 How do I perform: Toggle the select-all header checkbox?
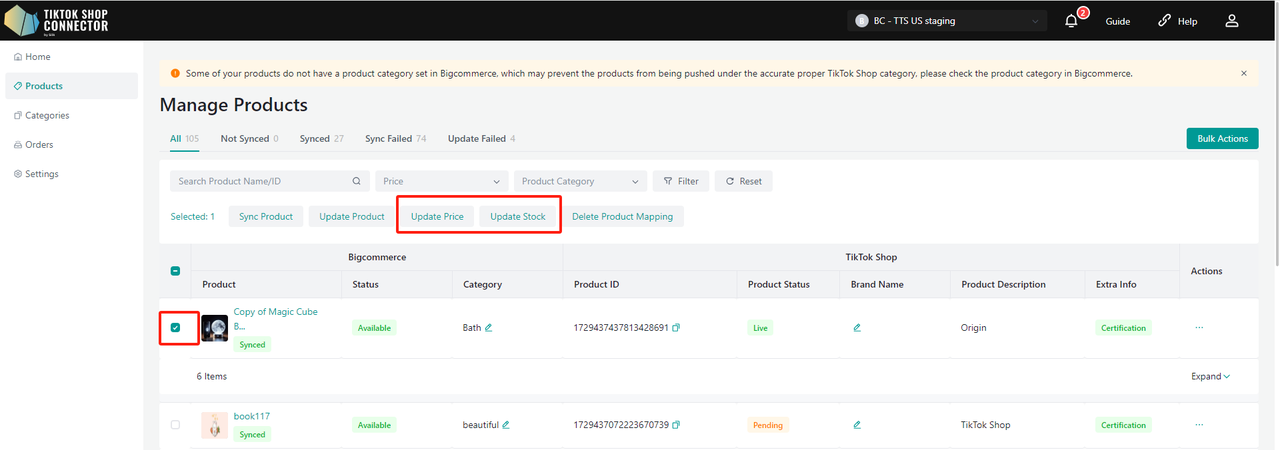(x=175, y=270)
